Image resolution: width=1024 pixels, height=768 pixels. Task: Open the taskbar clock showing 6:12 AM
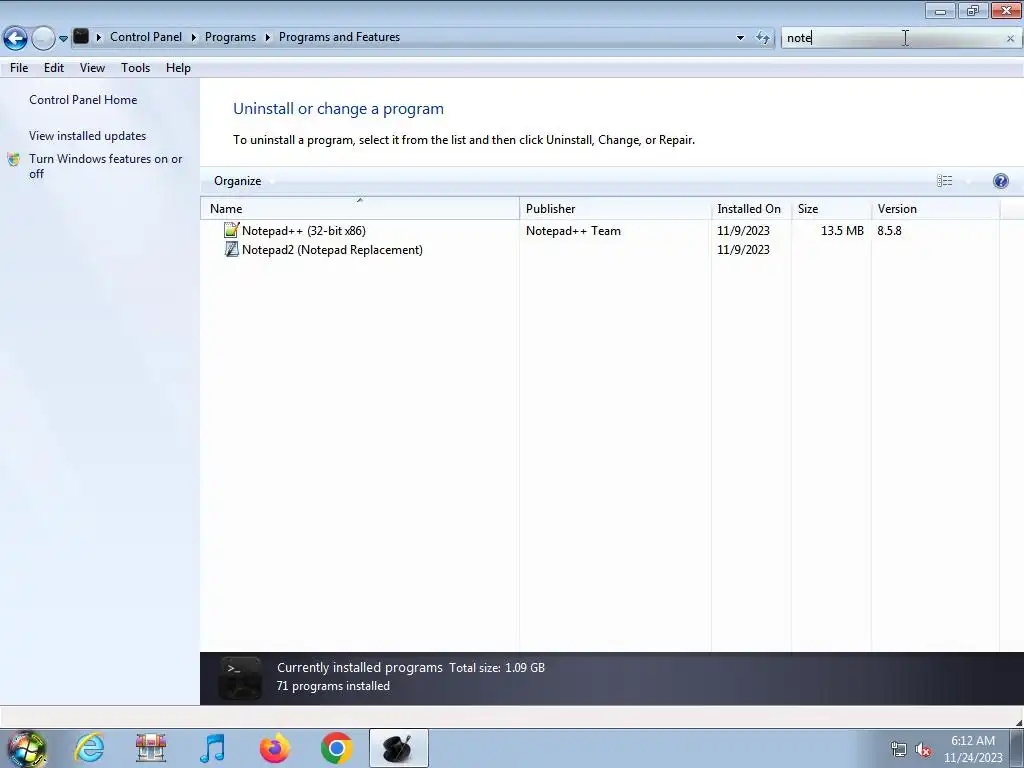(x=972, y=749)
